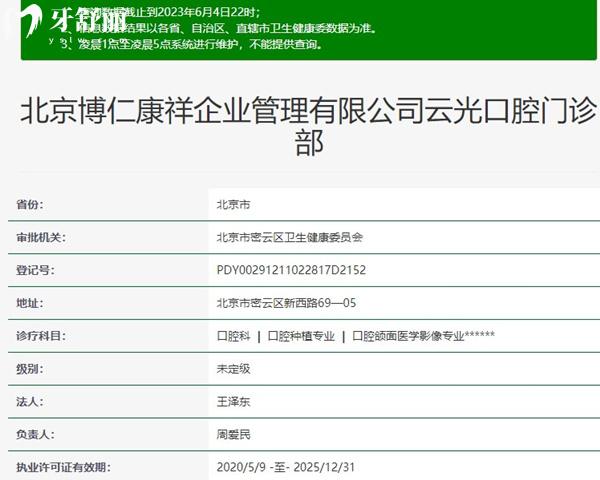The width and height of the screenshot is (600, 480).
Task: Click the notice line about 凌晨1点至凌晨5点系统维护
Action: (x=191, y=44)
